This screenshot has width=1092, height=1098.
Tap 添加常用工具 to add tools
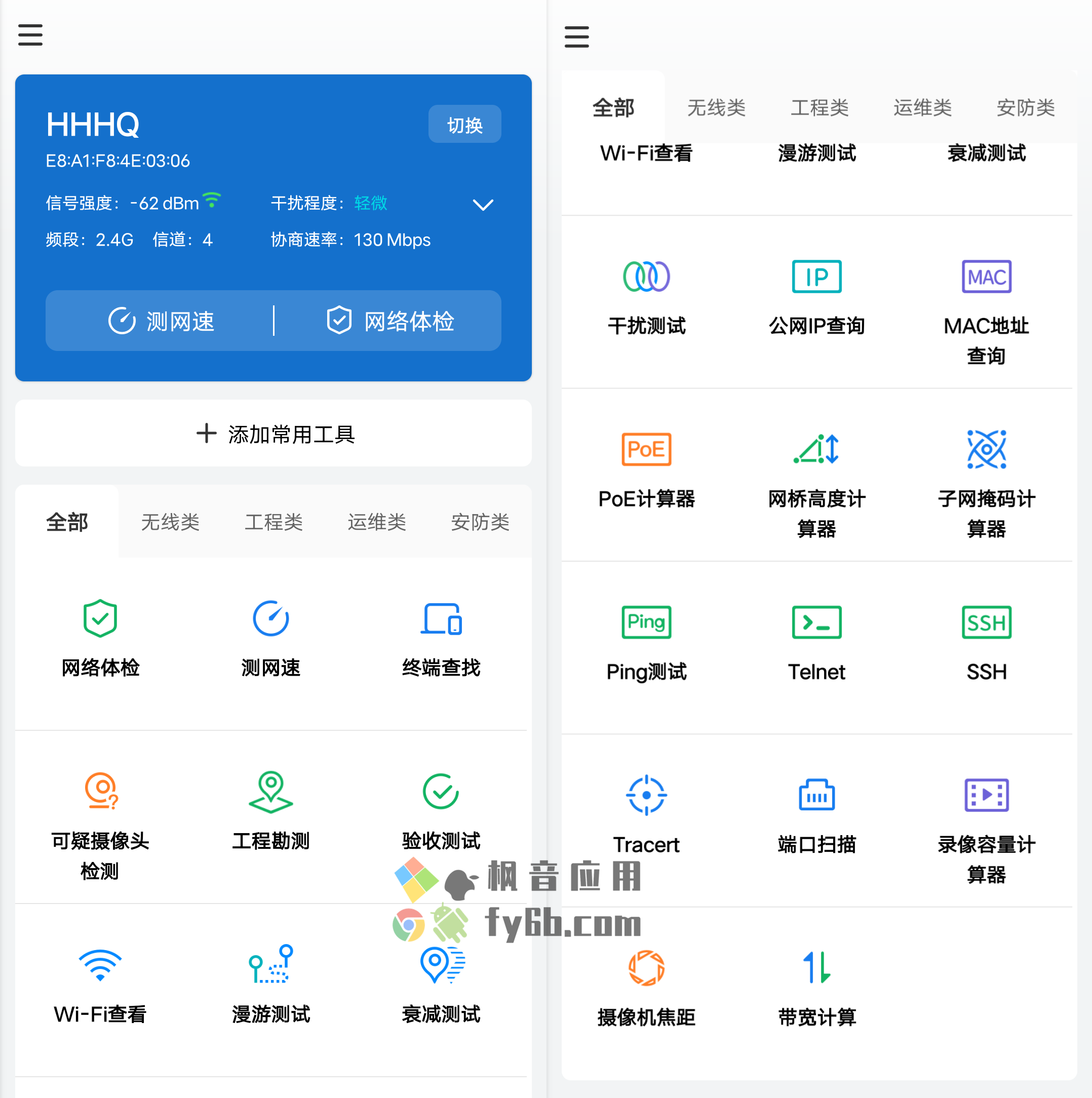[274, 434]
